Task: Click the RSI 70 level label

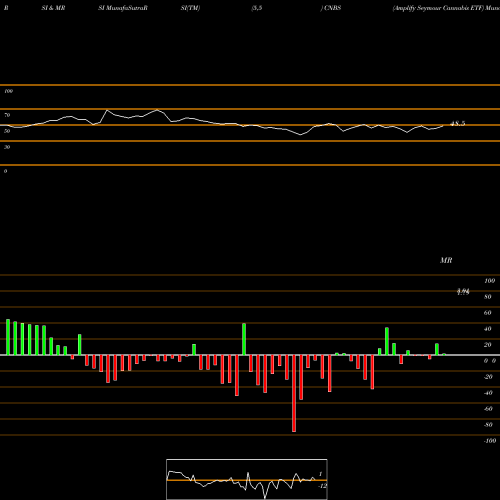Action: pos(7,115)
